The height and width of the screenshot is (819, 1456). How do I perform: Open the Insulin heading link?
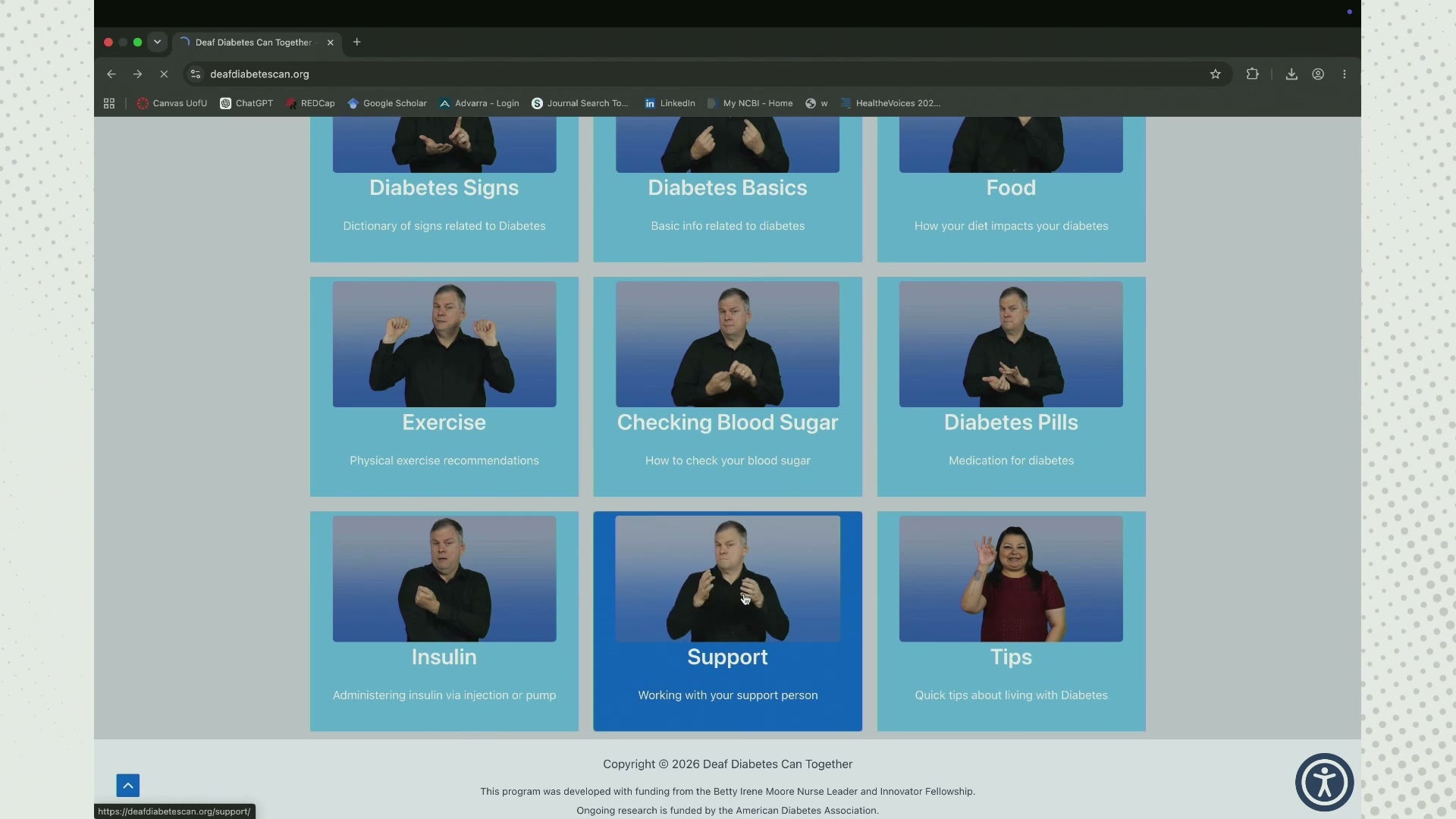(x=444, y=657)
